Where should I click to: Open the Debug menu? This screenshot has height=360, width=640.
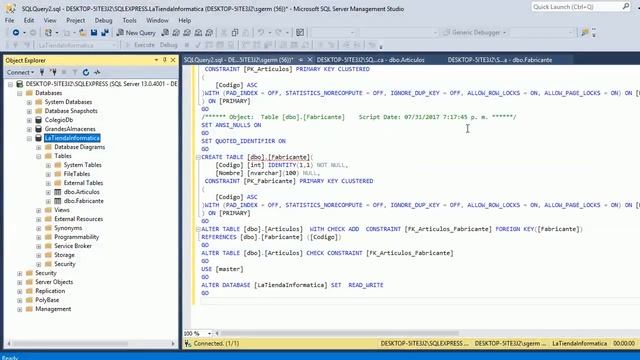103,20
